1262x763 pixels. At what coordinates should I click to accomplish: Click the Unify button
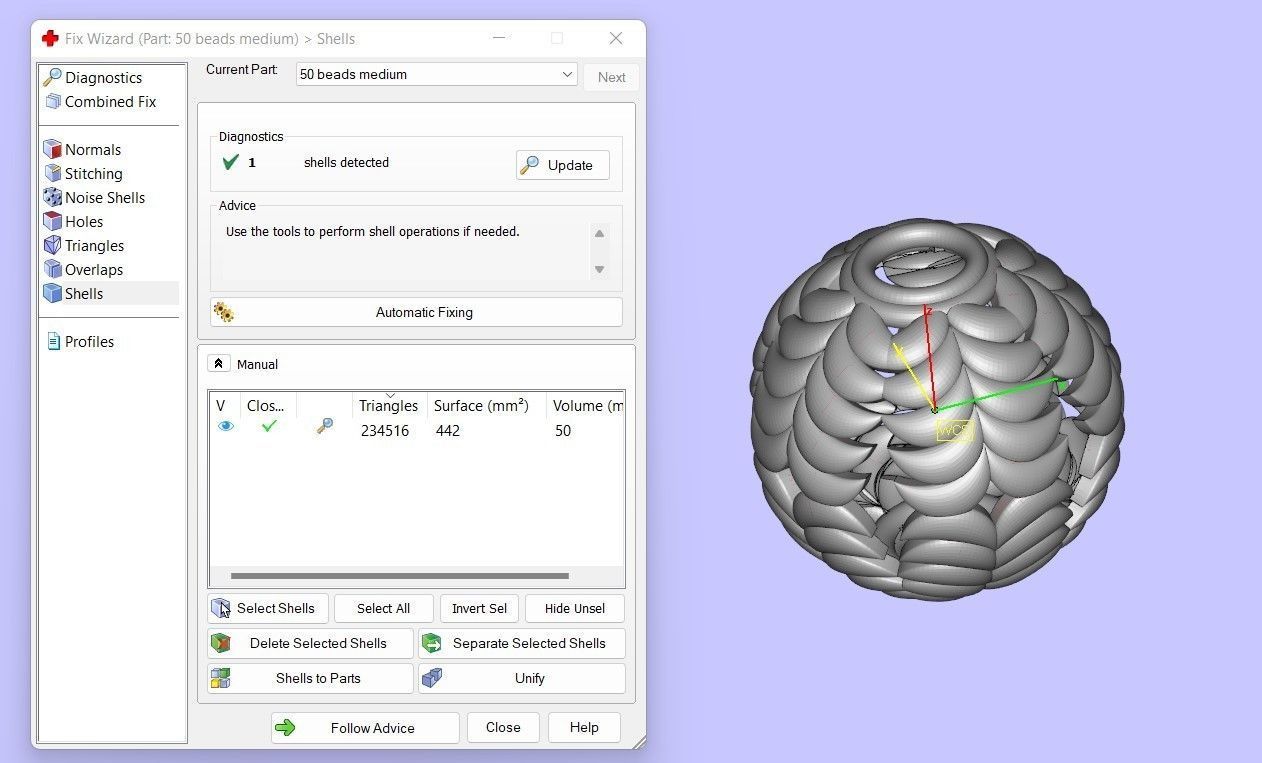(x=522, y=678)
